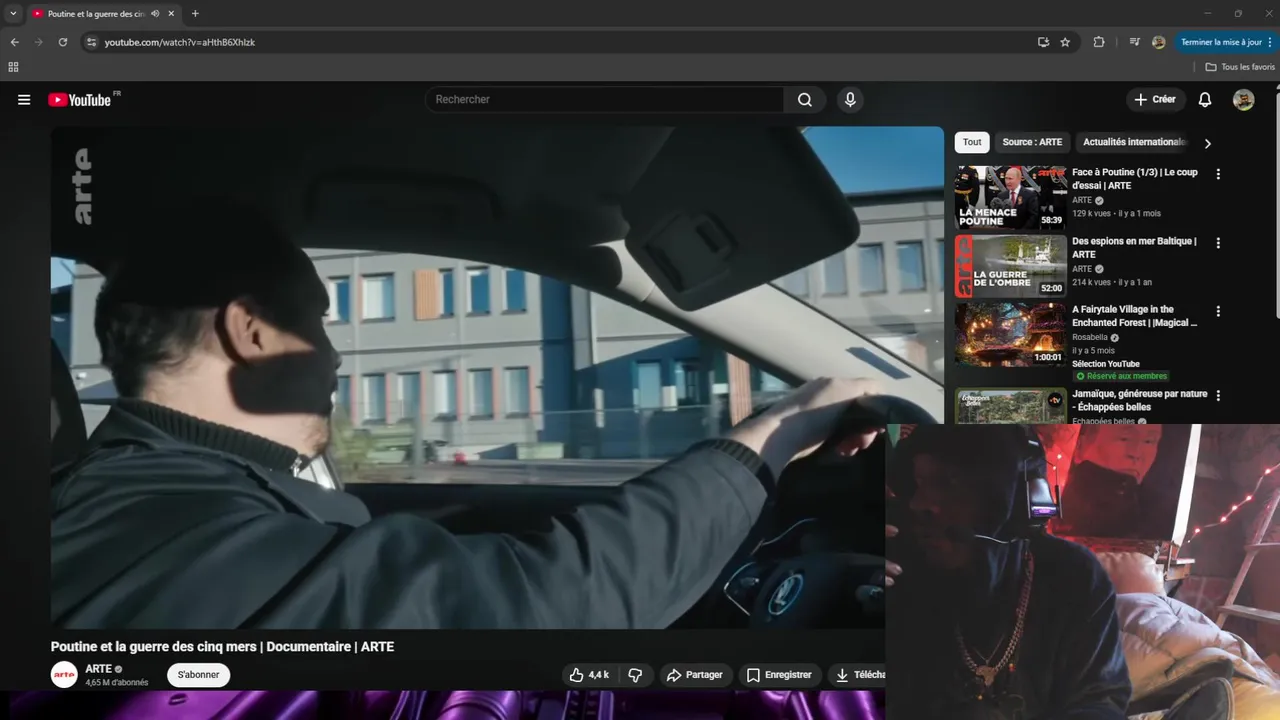Open options for A Fairytale Village video
The image size is (1280, 720).
[x=1218, y=311]
